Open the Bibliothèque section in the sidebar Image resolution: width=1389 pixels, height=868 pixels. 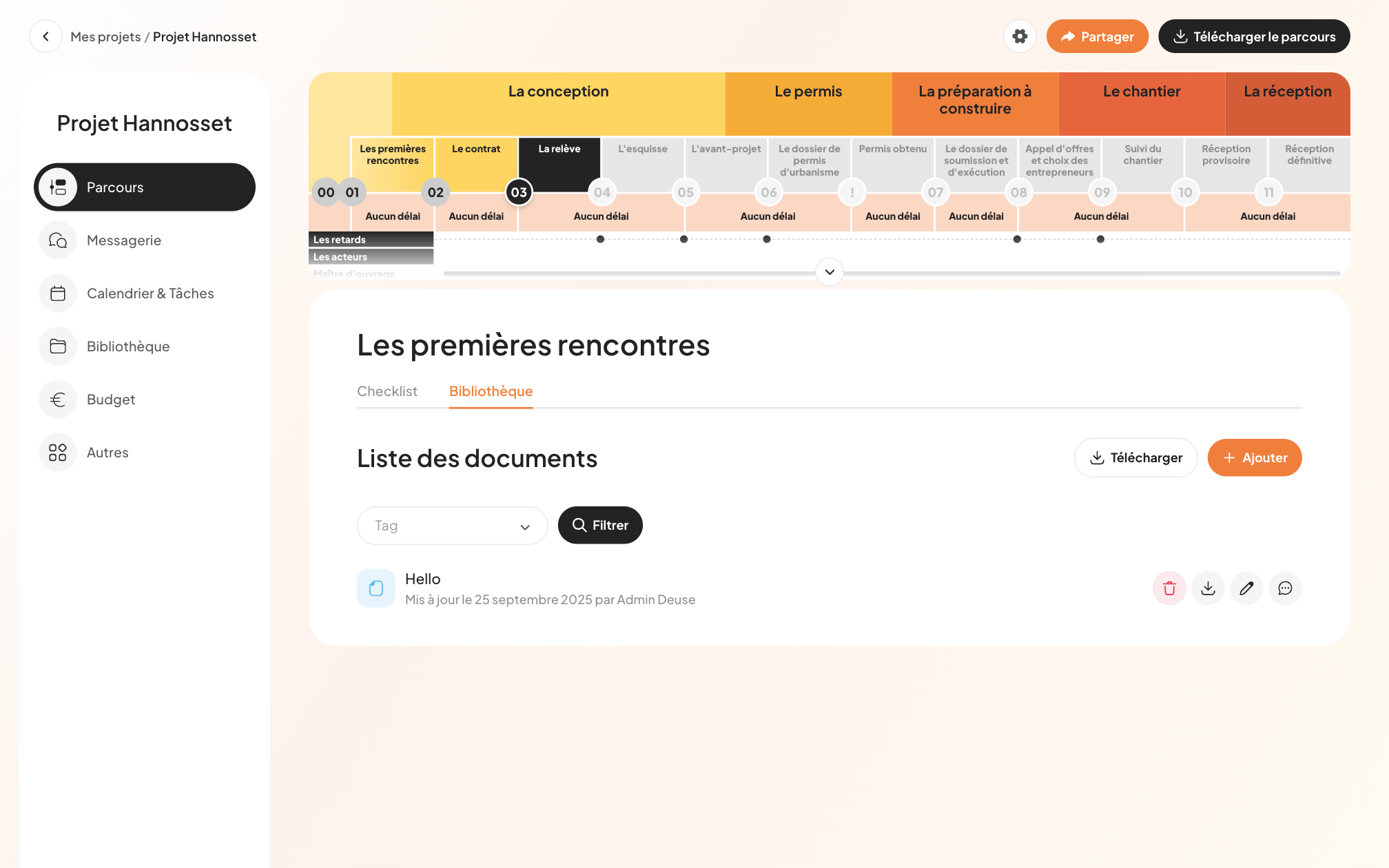(128, 346)
